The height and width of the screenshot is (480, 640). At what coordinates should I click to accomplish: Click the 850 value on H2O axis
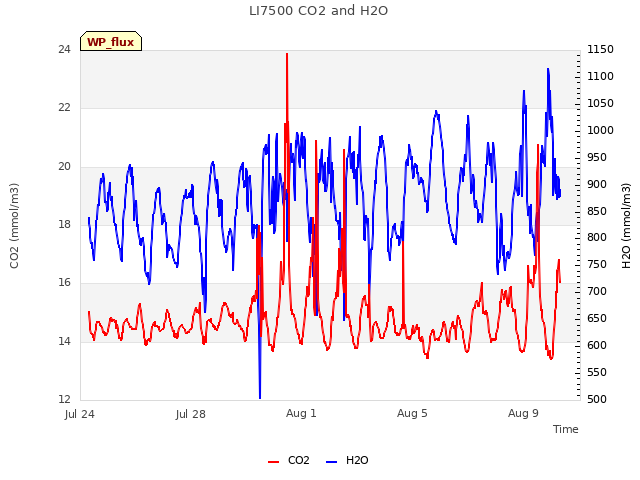click(x=597, y=211)
